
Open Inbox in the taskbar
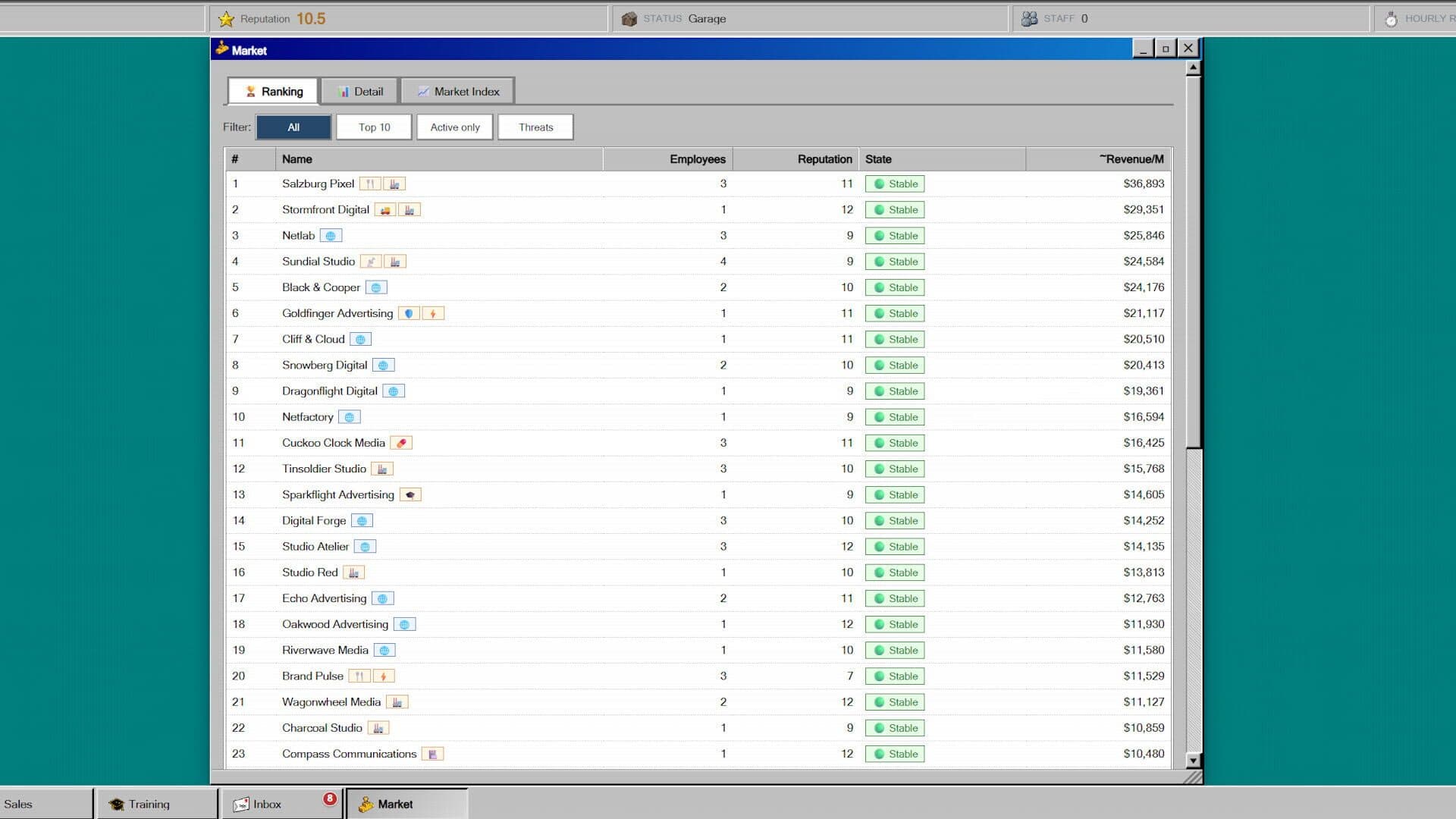[281, 804]
